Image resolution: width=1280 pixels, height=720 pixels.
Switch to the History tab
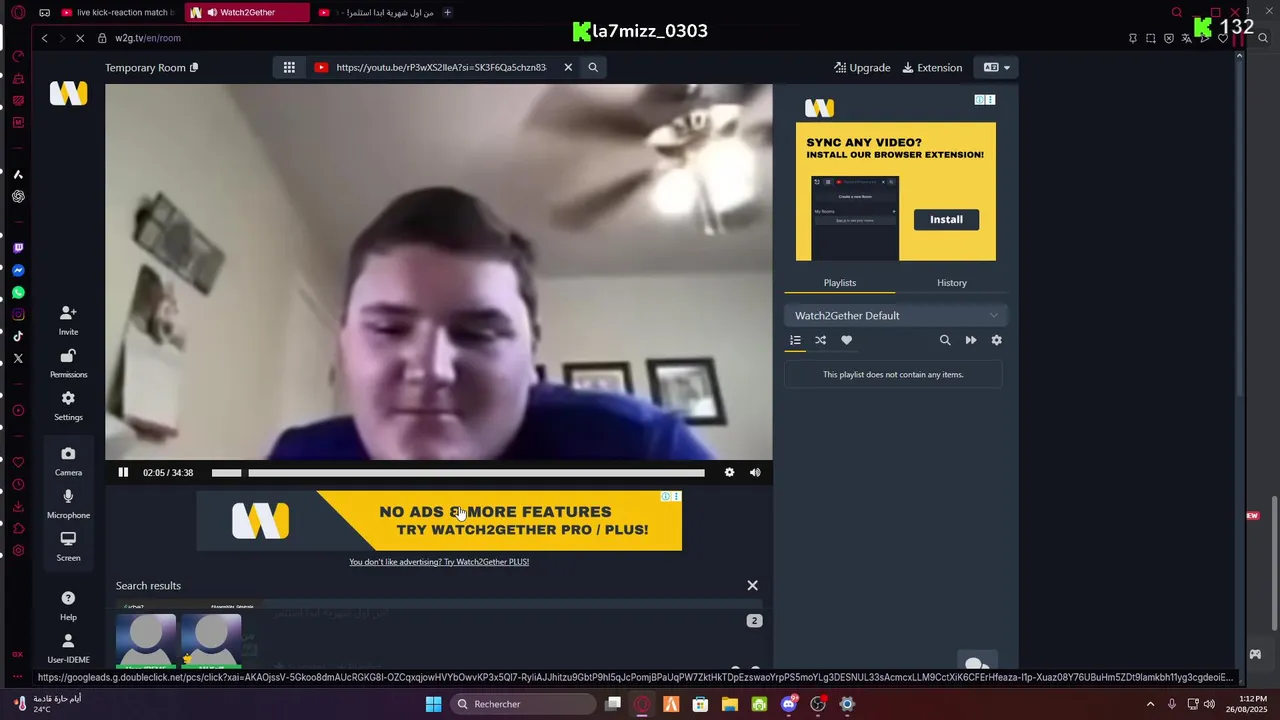click(952, 283)
